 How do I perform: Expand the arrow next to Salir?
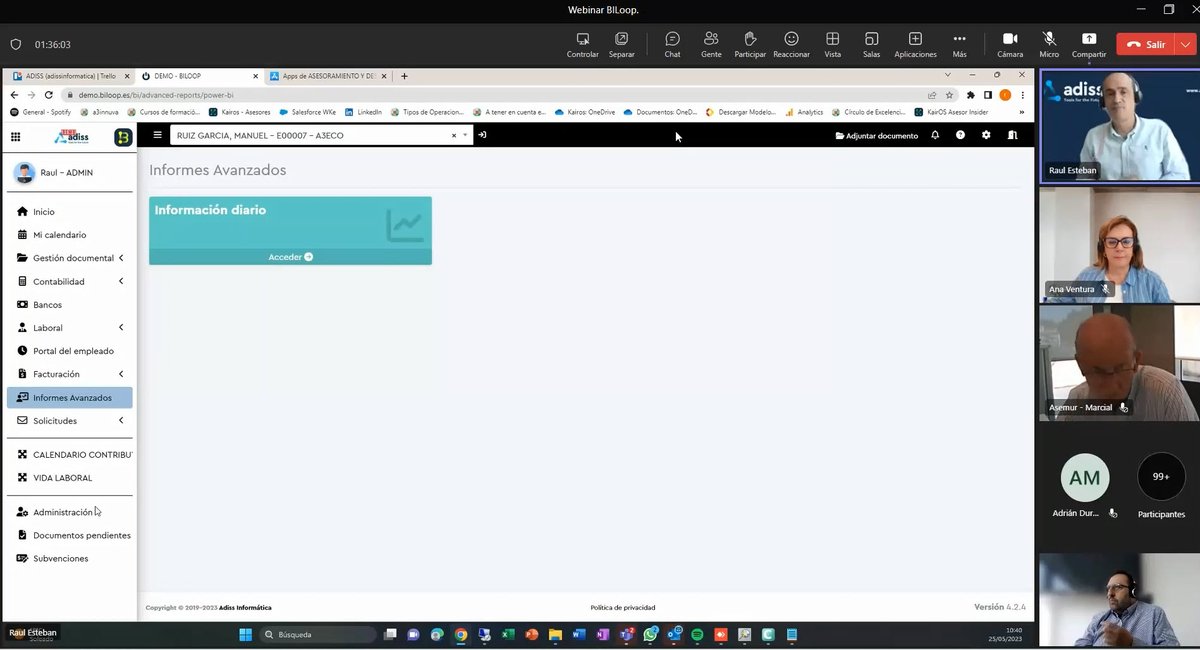tap(1185, 45)
